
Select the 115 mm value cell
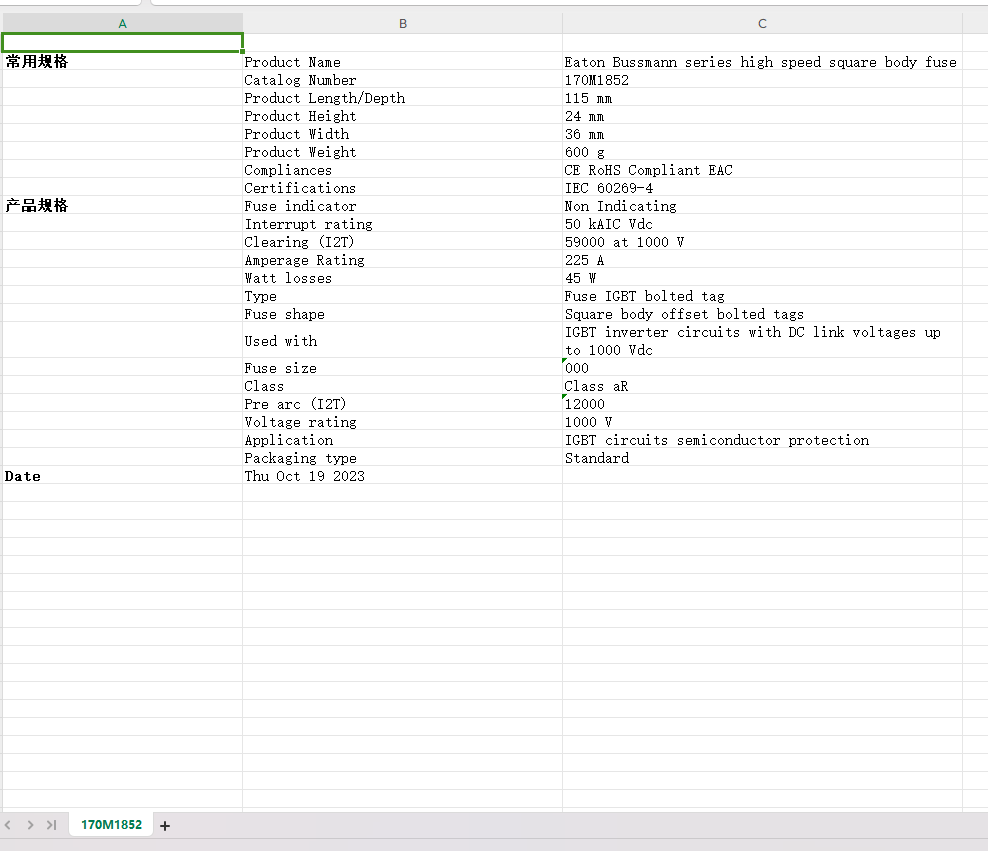coord(762,98)
